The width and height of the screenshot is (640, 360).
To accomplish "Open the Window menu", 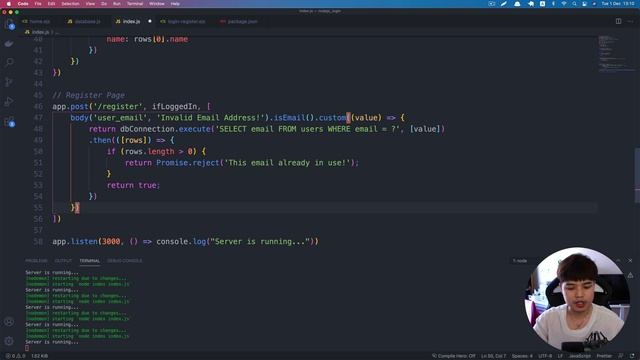I will tap(157, 4).
